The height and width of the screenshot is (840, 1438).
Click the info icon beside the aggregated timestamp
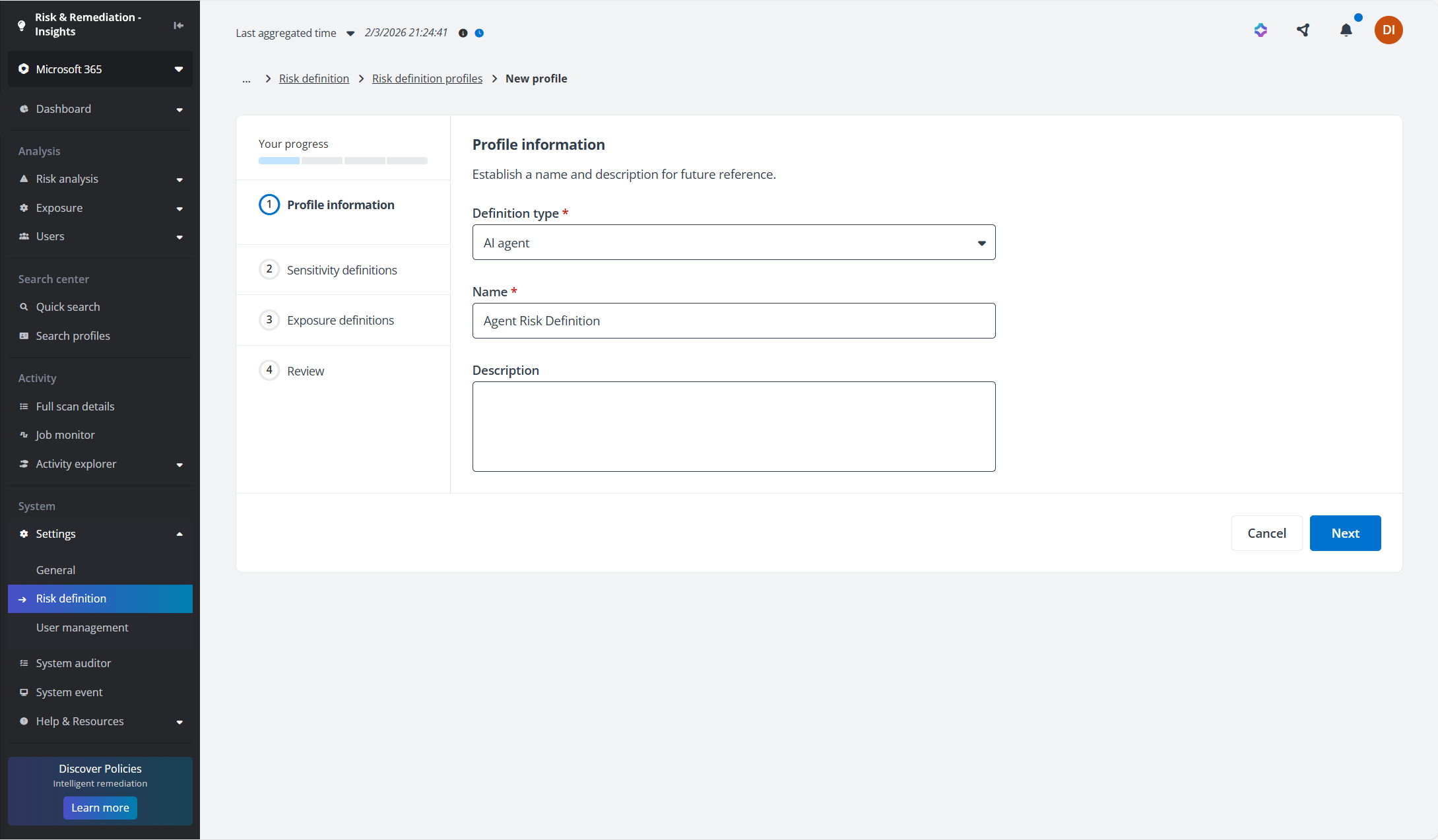click(x=463, y=33)
